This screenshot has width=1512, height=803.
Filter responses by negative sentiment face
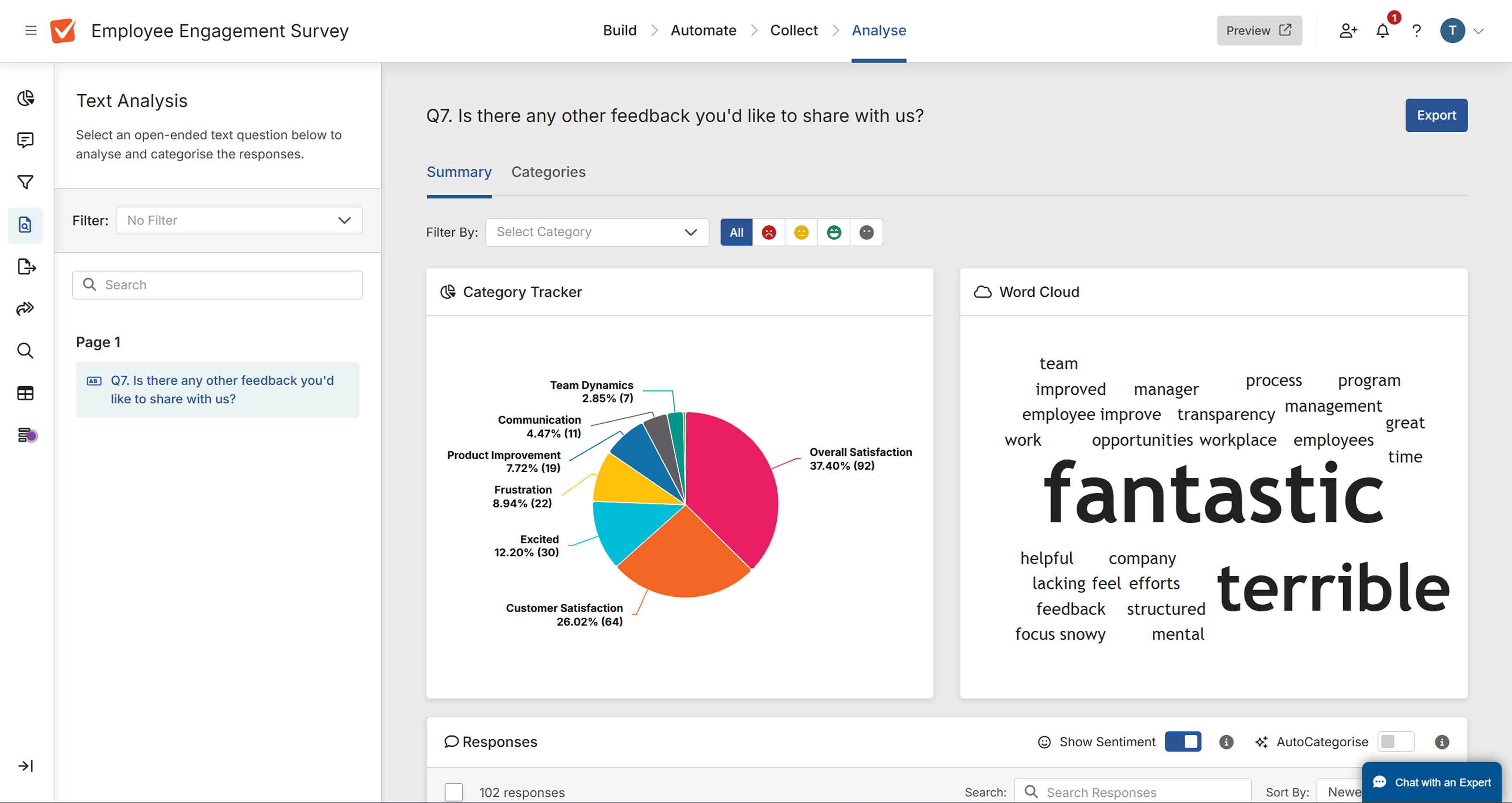pos(769,233)
